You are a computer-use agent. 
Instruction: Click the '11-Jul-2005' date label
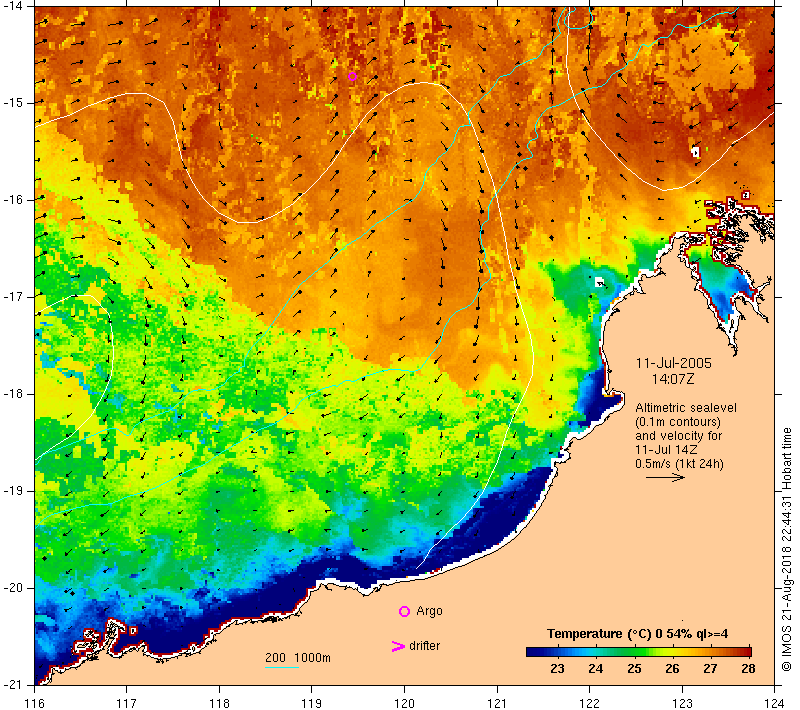(x=673, y=363)
